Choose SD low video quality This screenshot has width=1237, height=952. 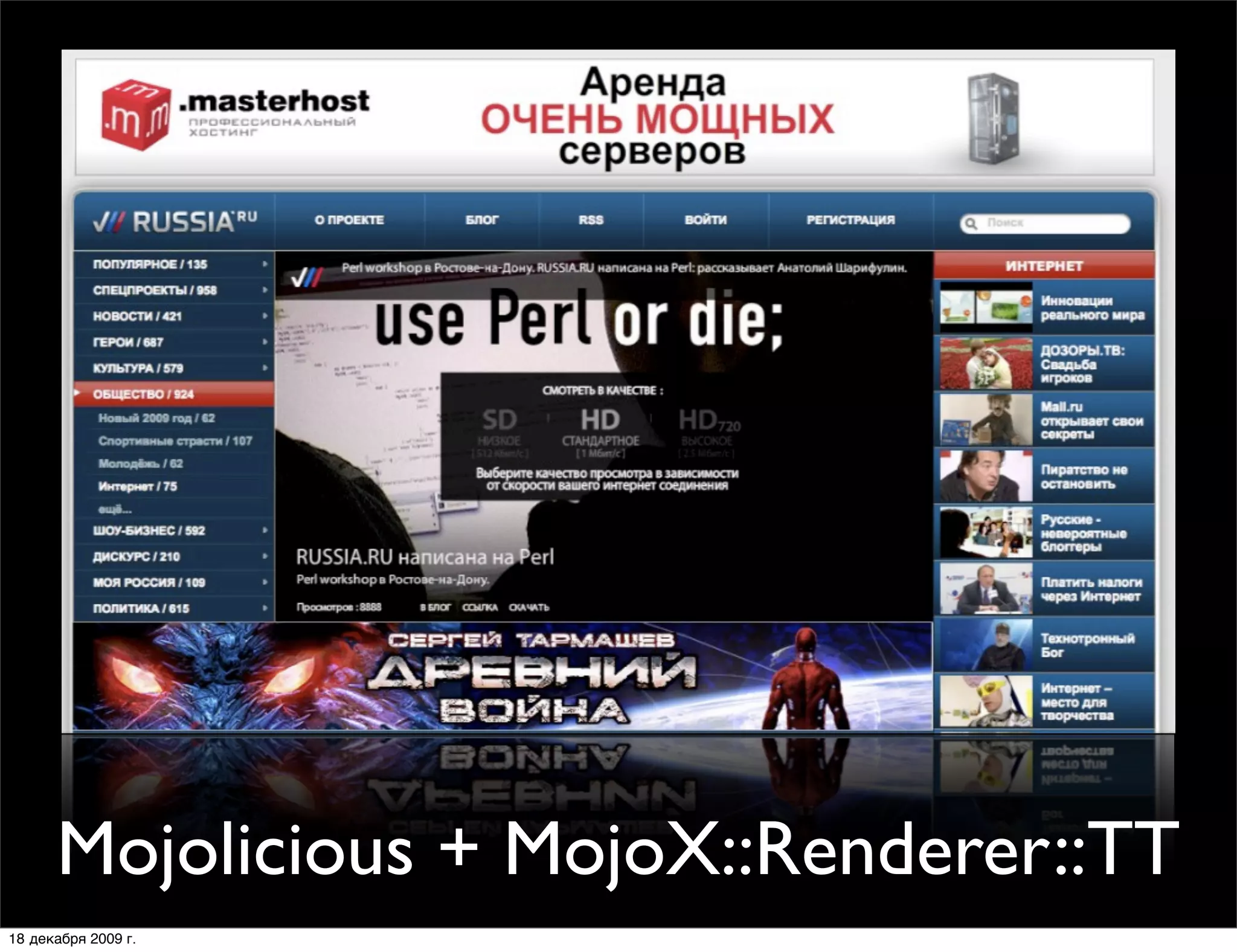tap(499, 432)
